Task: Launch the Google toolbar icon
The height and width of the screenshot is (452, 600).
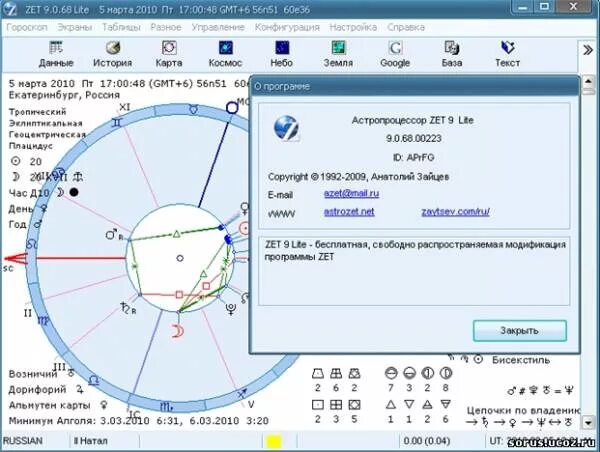Action: tap(395, 54)
